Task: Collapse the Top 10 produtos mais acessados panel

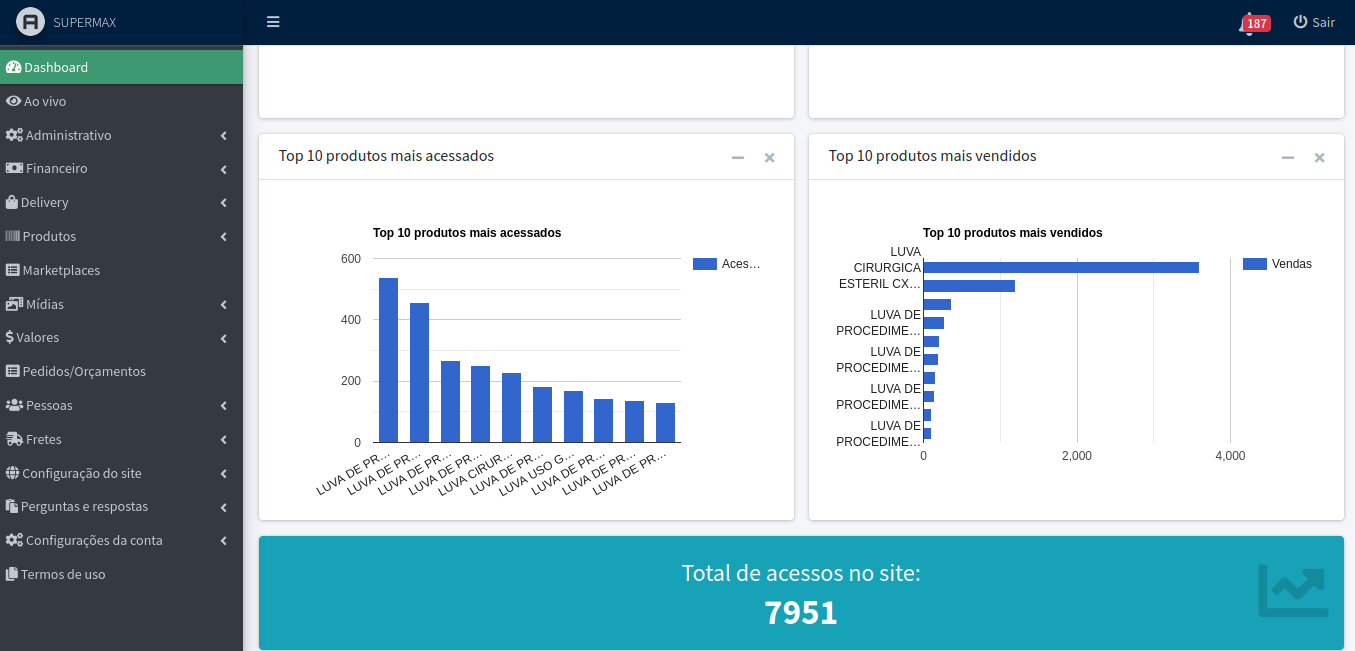Action: 738,157
